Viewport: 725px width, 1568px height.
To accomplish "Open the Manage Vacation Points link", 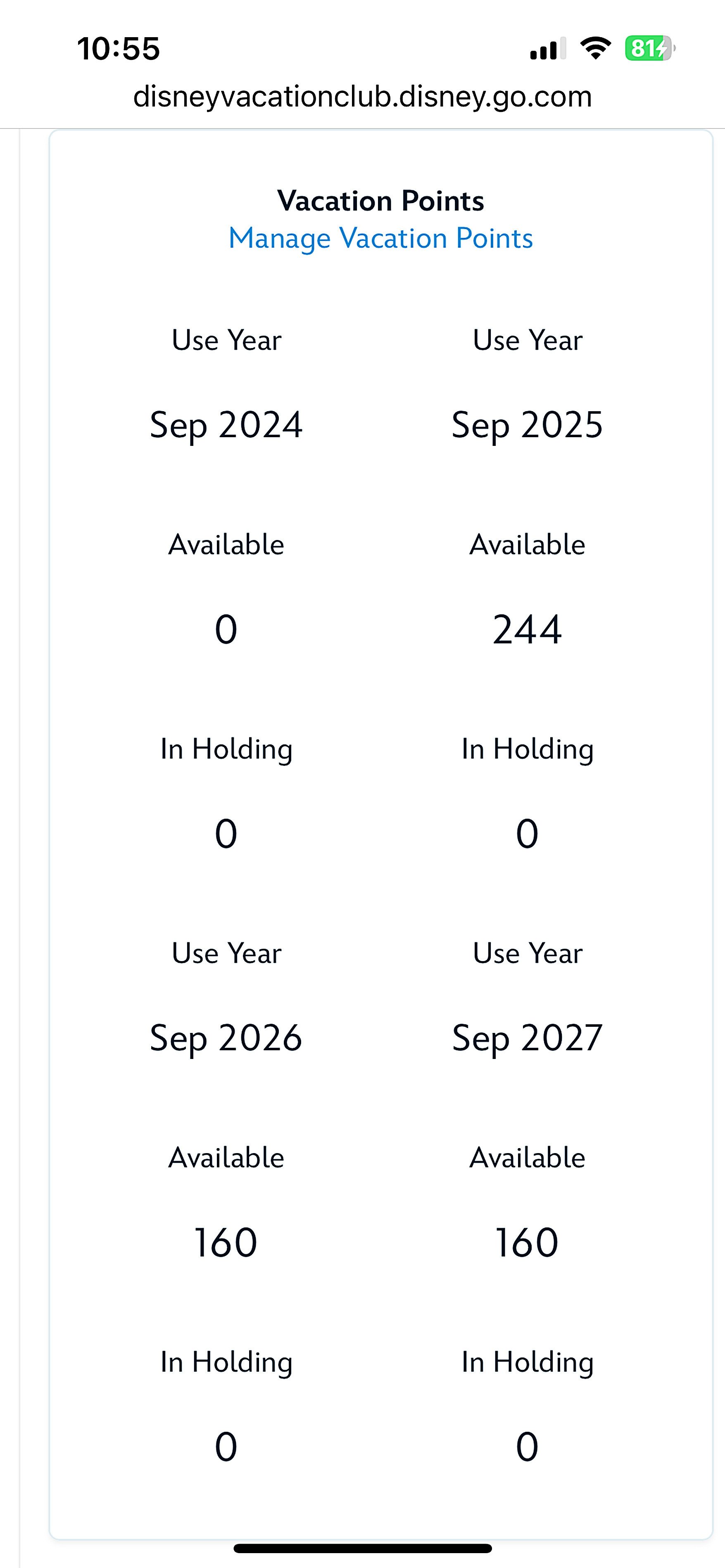I will point(381,238).
